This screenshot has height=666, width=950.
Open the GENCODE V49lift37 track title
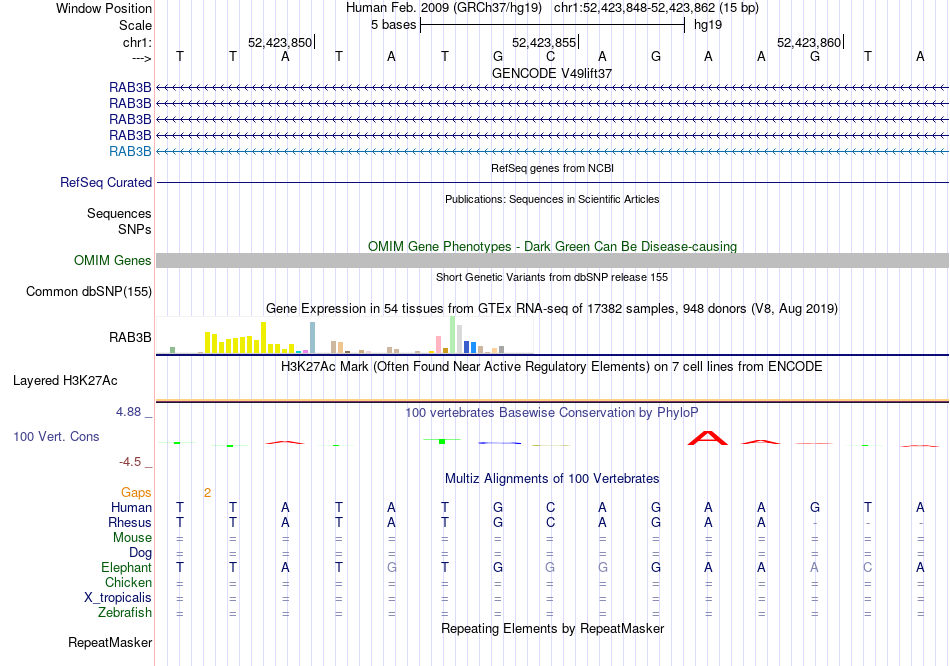point(552,73)
